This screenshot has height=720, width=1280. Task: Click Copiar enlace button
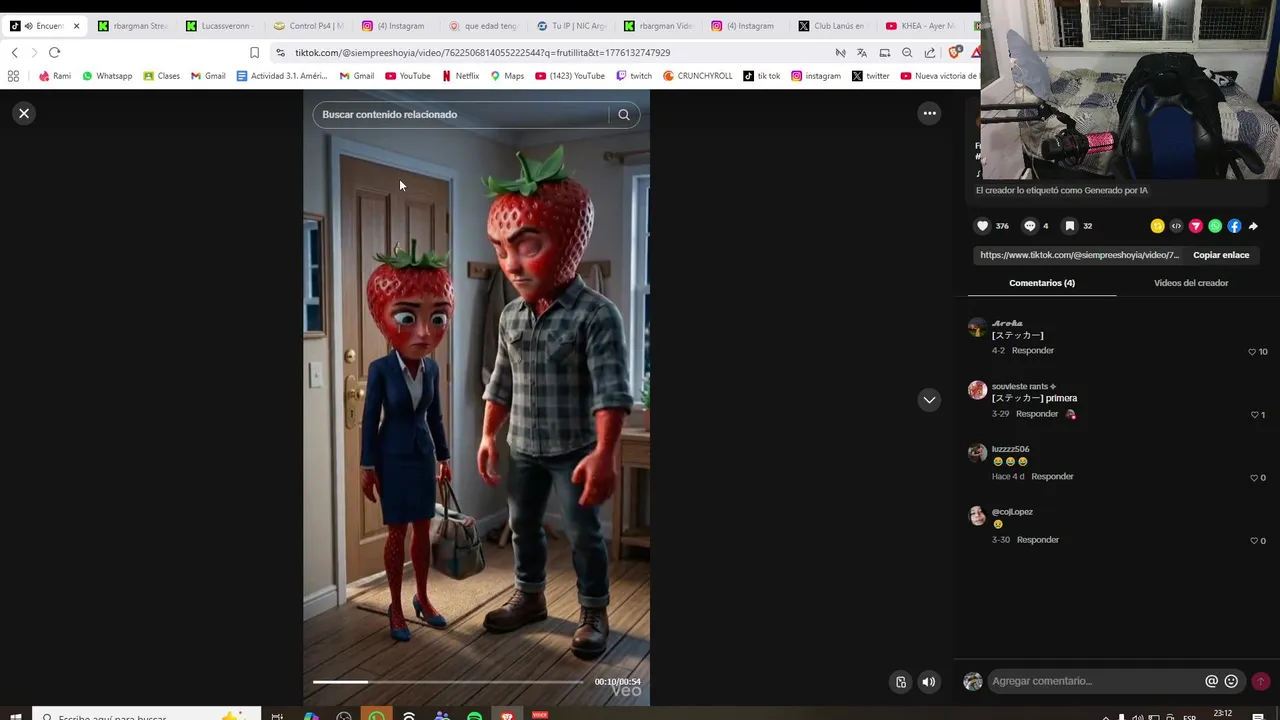tap(1221, 255)
